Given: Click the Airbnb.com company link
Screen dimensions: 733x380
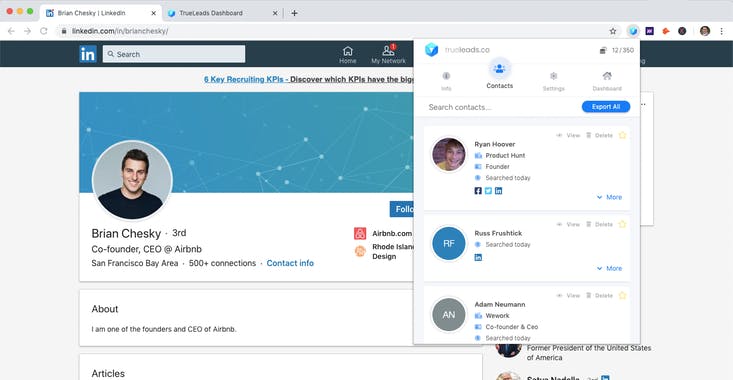Looking at the screenshot, I should (392, 233).
